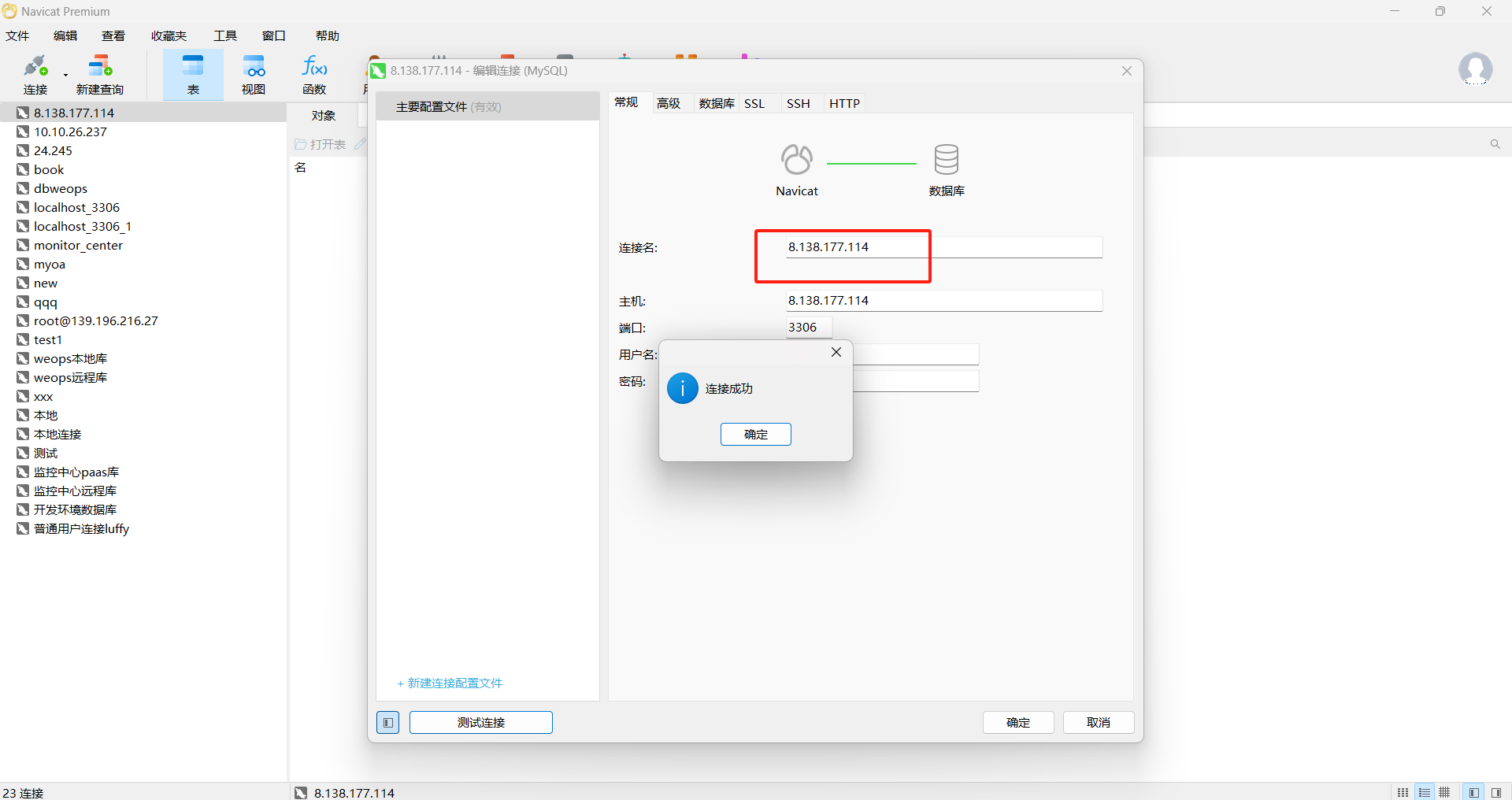Click the 测试连接 button
Image resolution: width=1512 pixels, height=800 pixels.
pos(481,722)
